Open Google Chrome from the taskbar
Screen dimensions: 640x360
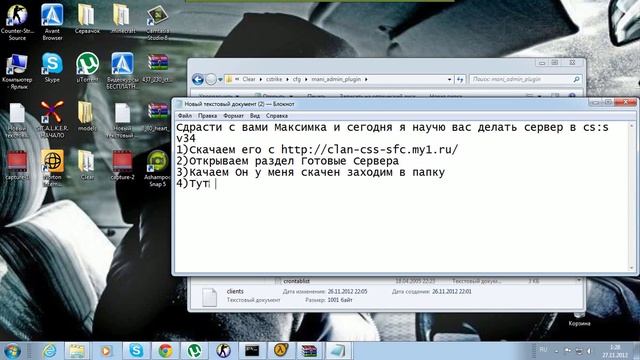tap(165, 351)
